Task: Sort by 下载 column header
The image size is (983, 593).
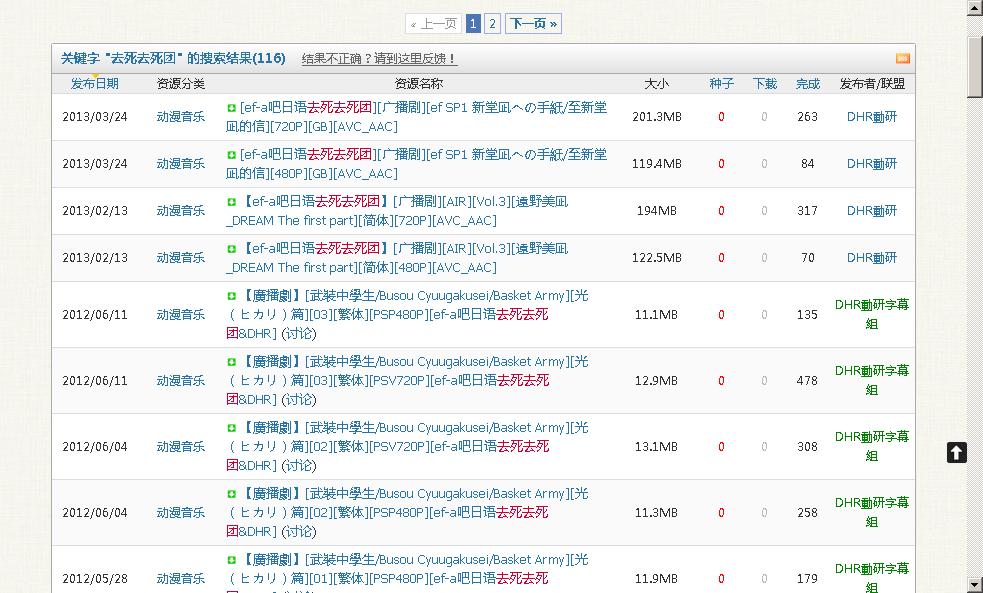Action: (765, 83)
